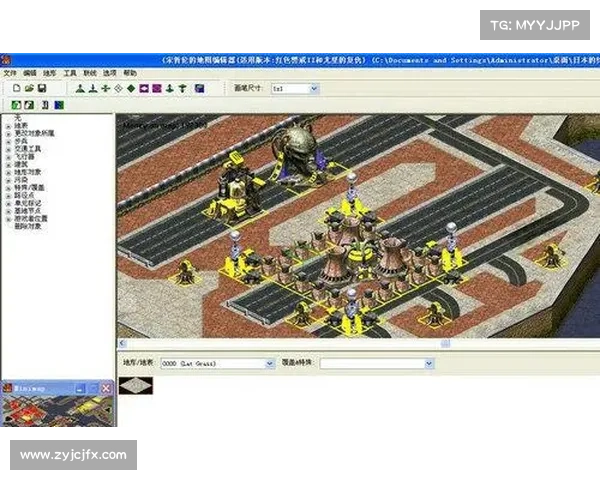Click the dark blue icon ending the top toolbar

(x=199, y=88)
